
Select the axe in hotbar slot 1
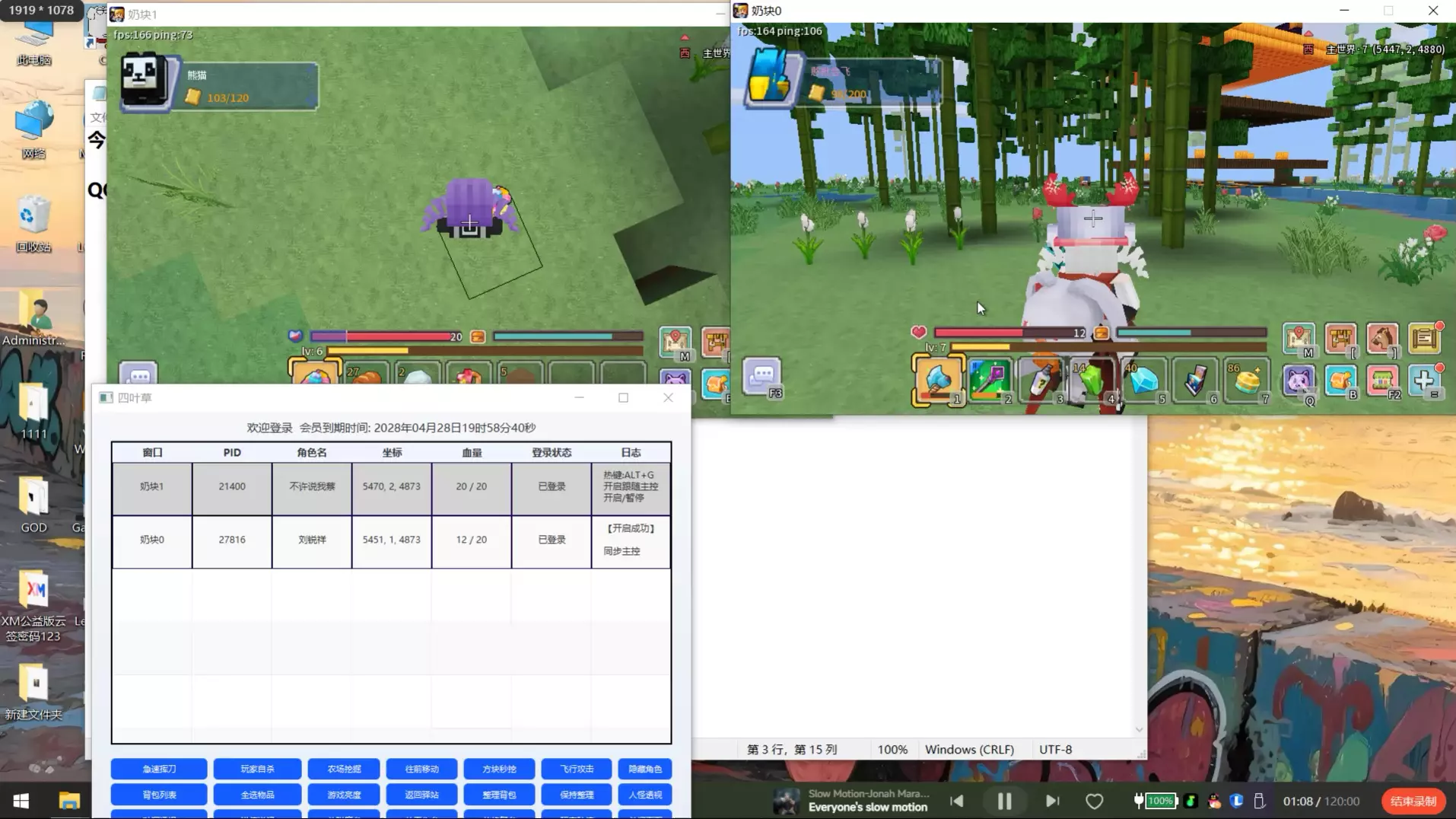(x=938, y=381)
